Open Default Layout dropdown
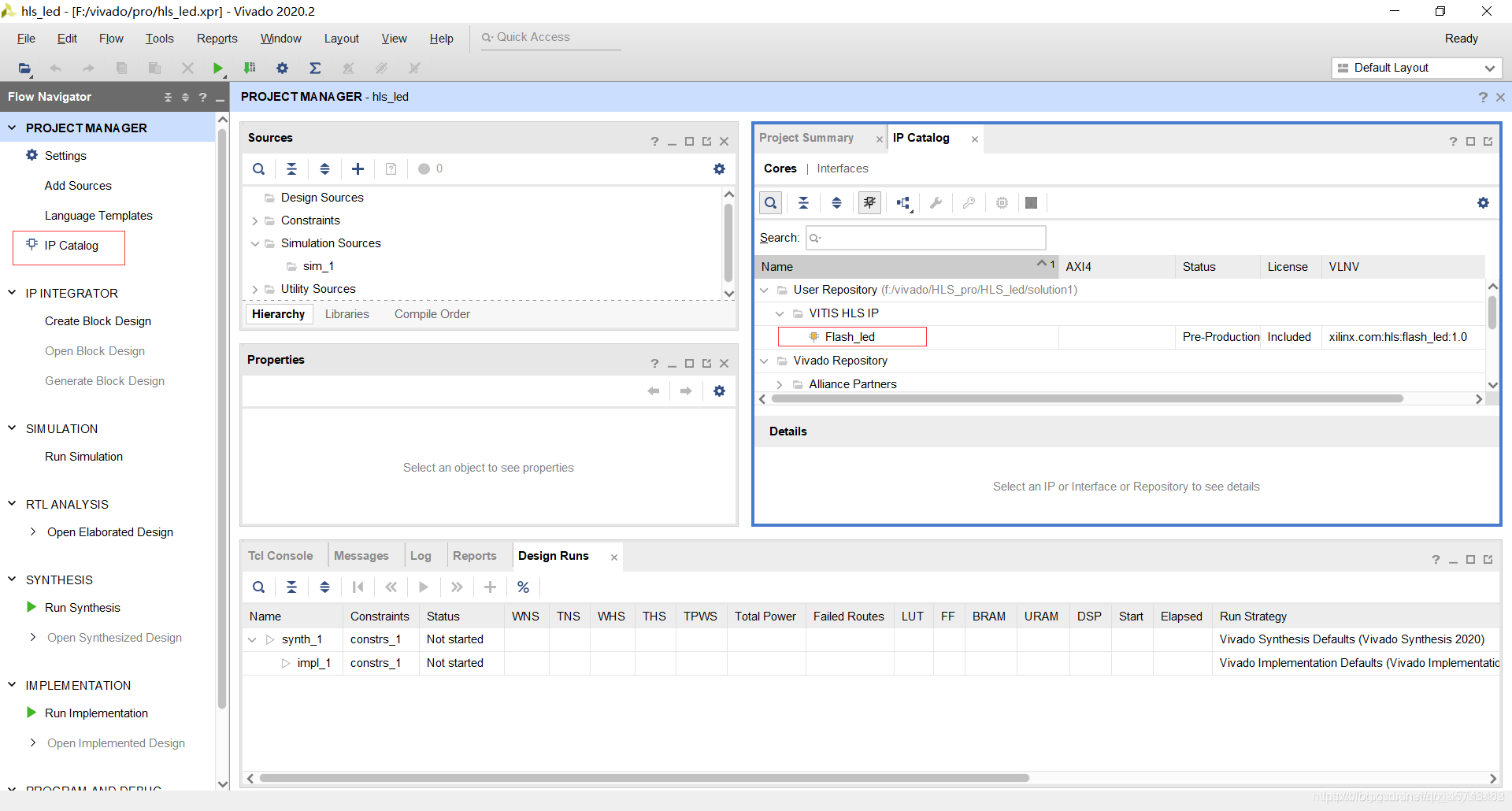Screen dimensions: 1512x811 tap(1417, 69)
